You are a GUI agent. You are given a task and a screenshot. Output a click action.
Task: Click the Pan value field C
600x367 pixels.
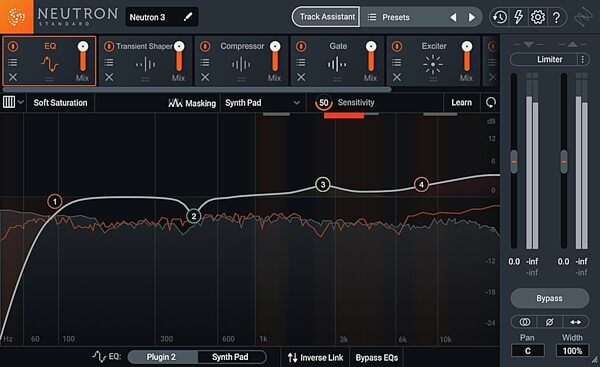pyautogui.click(x=528, y=351)
